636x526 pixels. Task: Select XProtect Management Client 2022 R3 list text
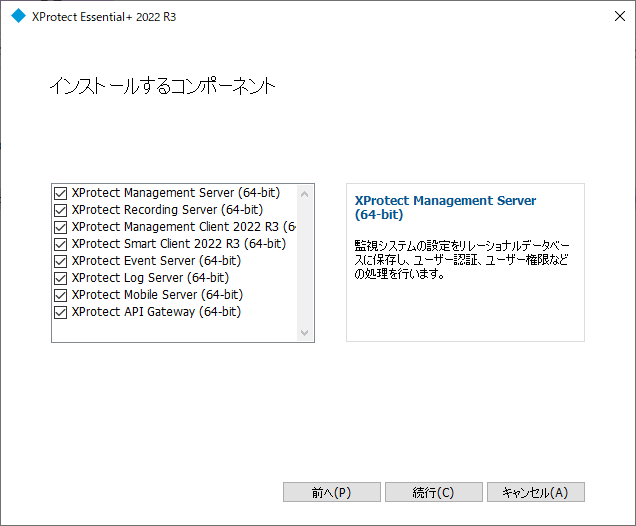pyautogui.click(x=184, y=227)
